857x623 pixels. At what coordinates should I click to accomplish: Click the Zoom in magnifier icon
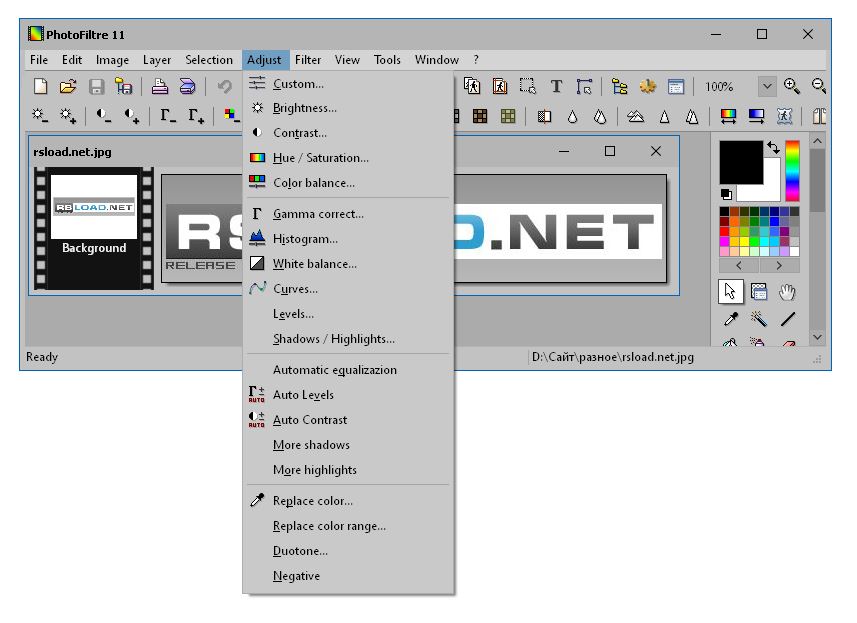click(x=792, y=87)
